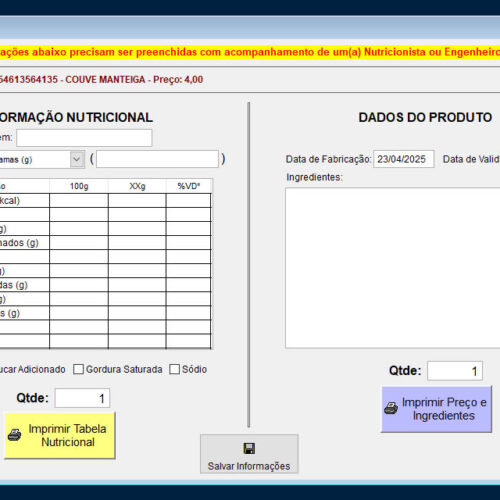Screen dimensions: 500x500
Task: Click the printer icon on Imprimir Tabela Nutricional
Action: (14, 435)
